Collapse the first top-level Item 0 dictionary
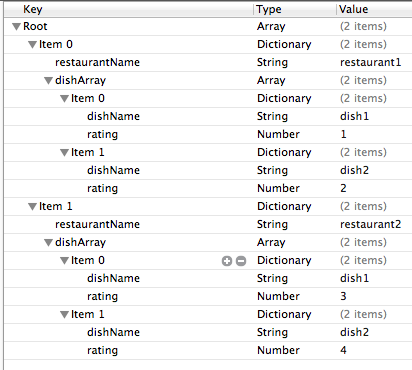Viewport: 412px width, 370px height. pos(32,45)
